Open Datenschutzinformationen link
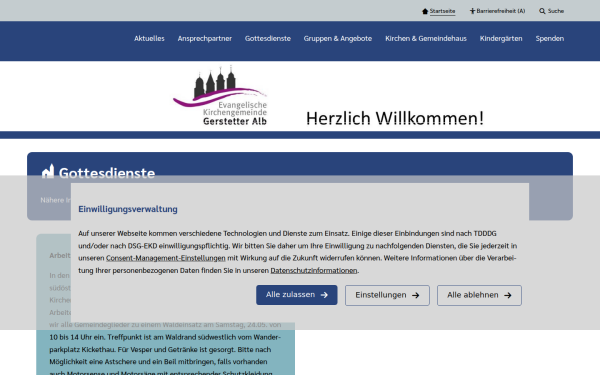600x375 pixels. point(314,271)
